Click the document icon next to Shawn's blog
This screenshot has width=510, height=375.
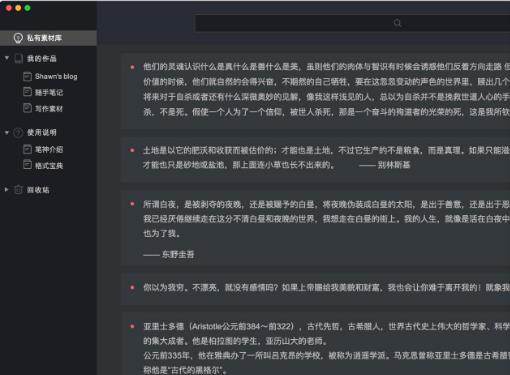(x=27, y=76)
